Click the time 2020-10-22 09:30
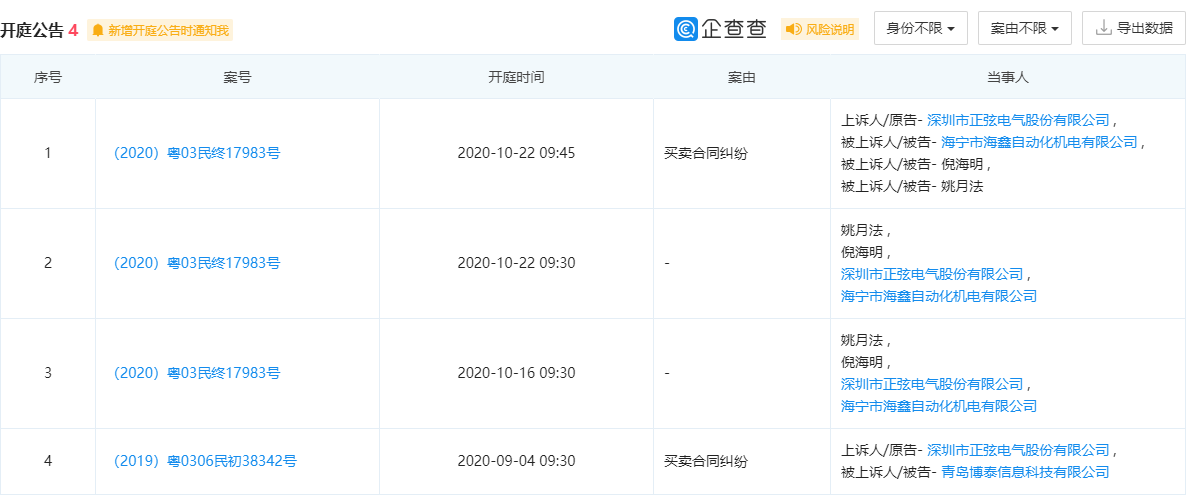The image size is (1186, 501). tap(517, 263)
